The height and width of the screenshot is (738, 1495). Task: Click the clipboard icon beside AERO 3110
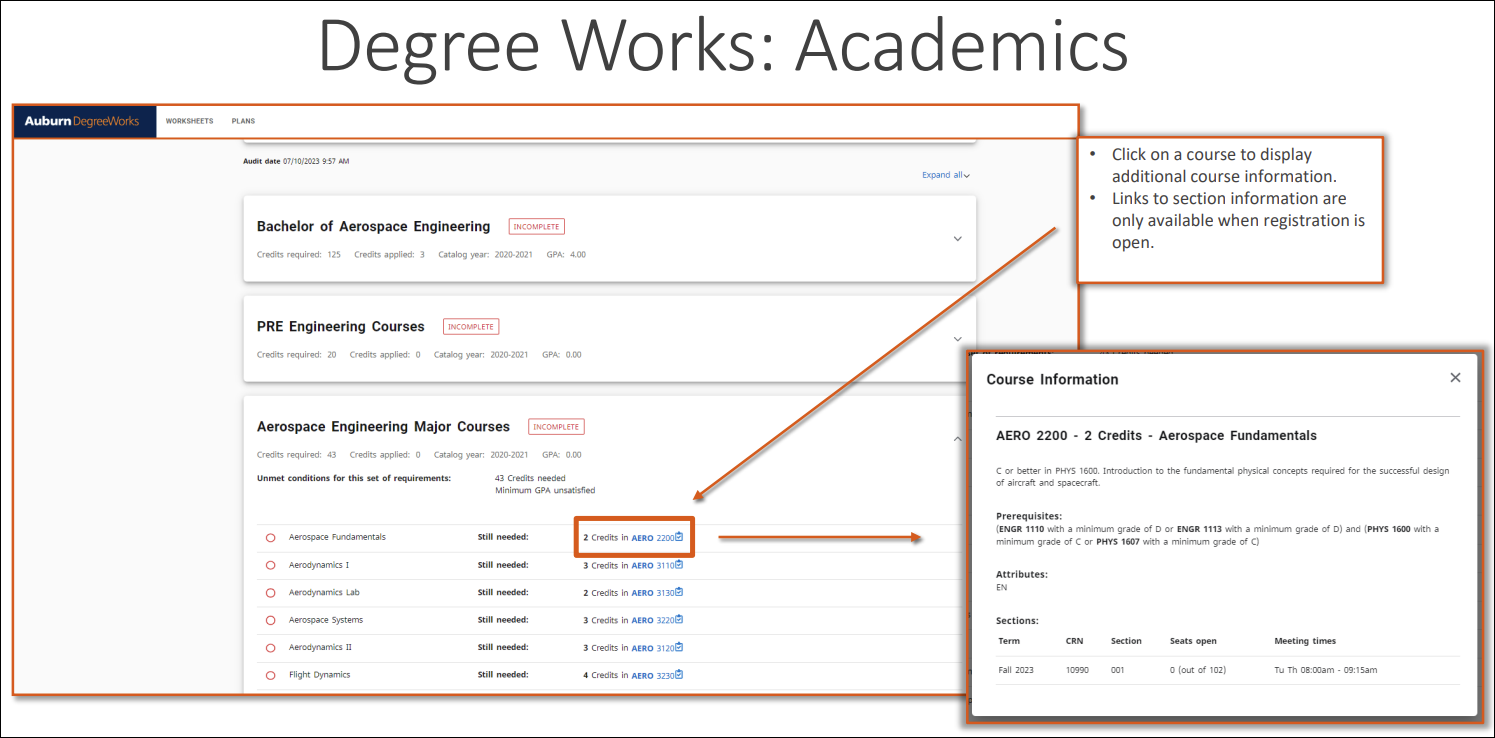[680, 565]
